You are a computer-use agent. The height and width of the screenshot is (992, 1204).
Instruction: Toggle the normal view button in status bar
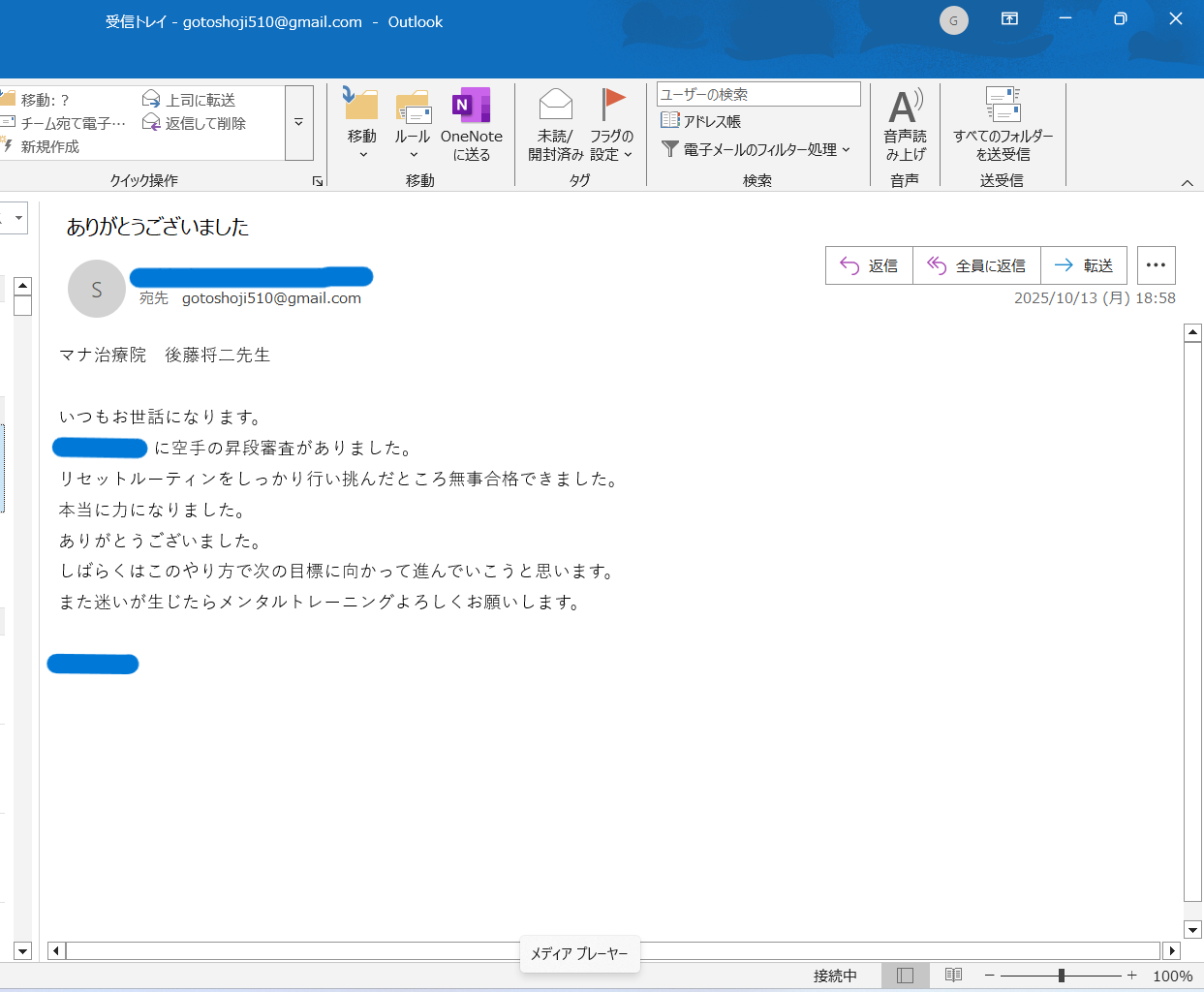pos(905,976)
